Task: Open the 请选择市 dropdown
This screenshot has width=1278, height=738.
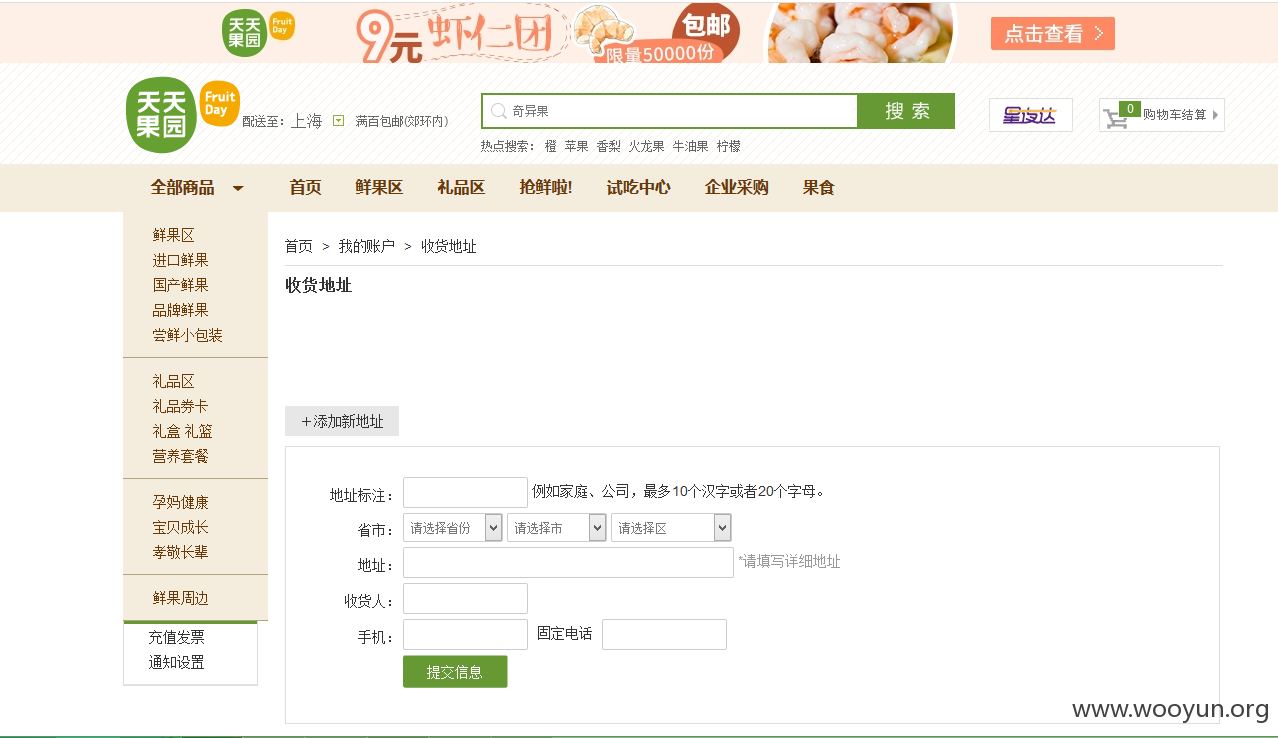Action: 556,528
